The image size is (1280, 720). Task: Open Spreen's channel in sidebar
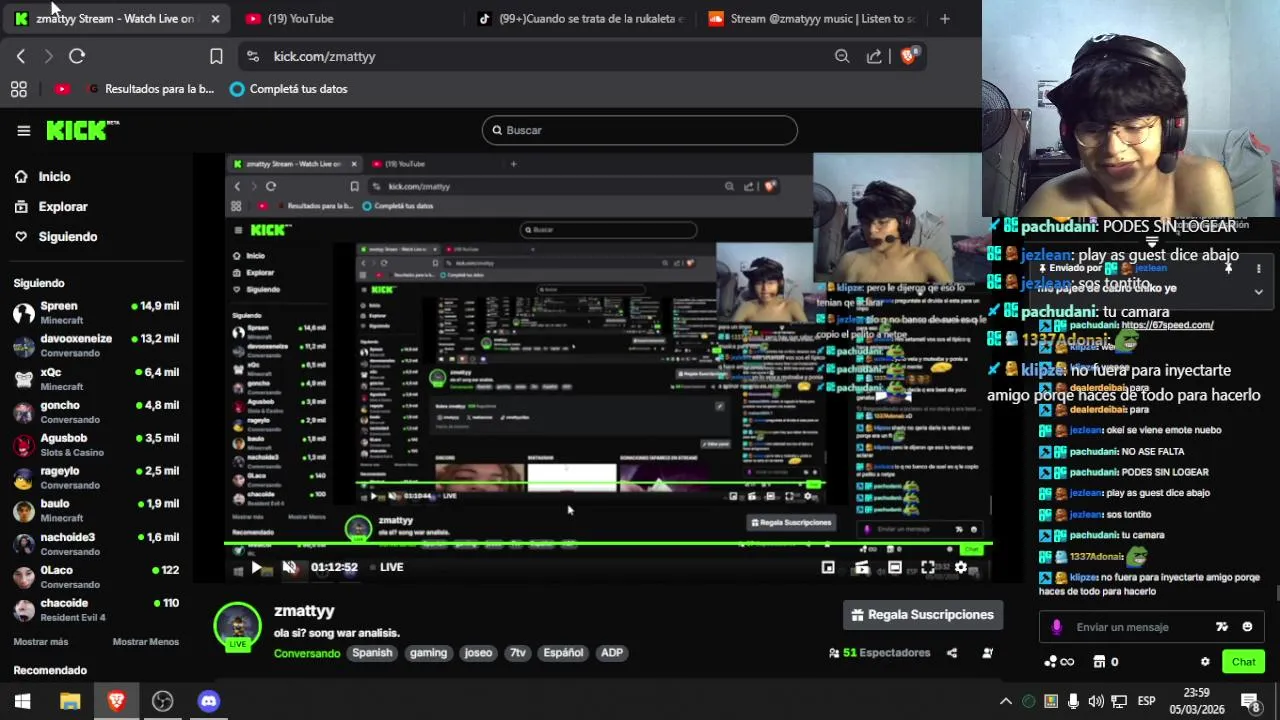coord(96,312)
